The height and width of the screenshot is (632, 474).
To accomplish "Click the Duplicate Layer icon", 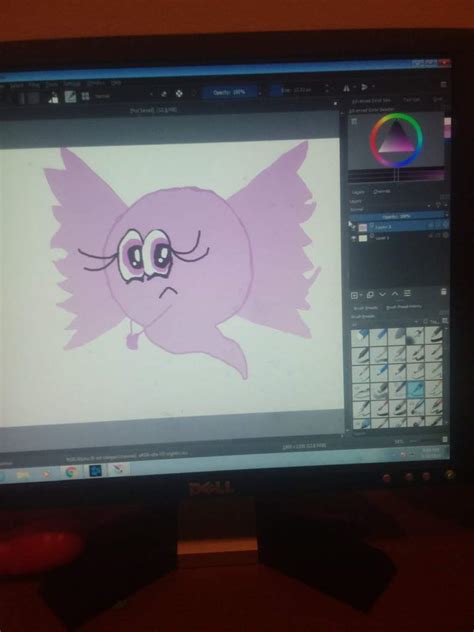I will click(x=370, y=295).
